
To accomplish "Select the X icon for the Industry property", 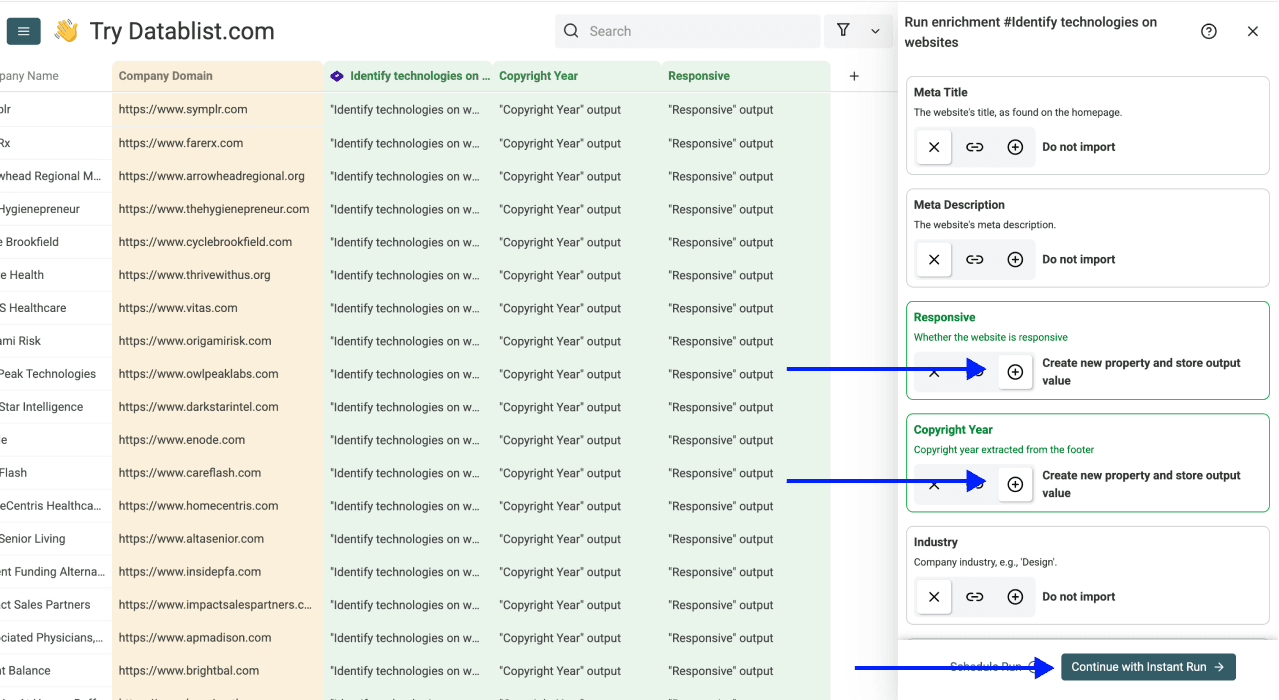I will point(933,596).
